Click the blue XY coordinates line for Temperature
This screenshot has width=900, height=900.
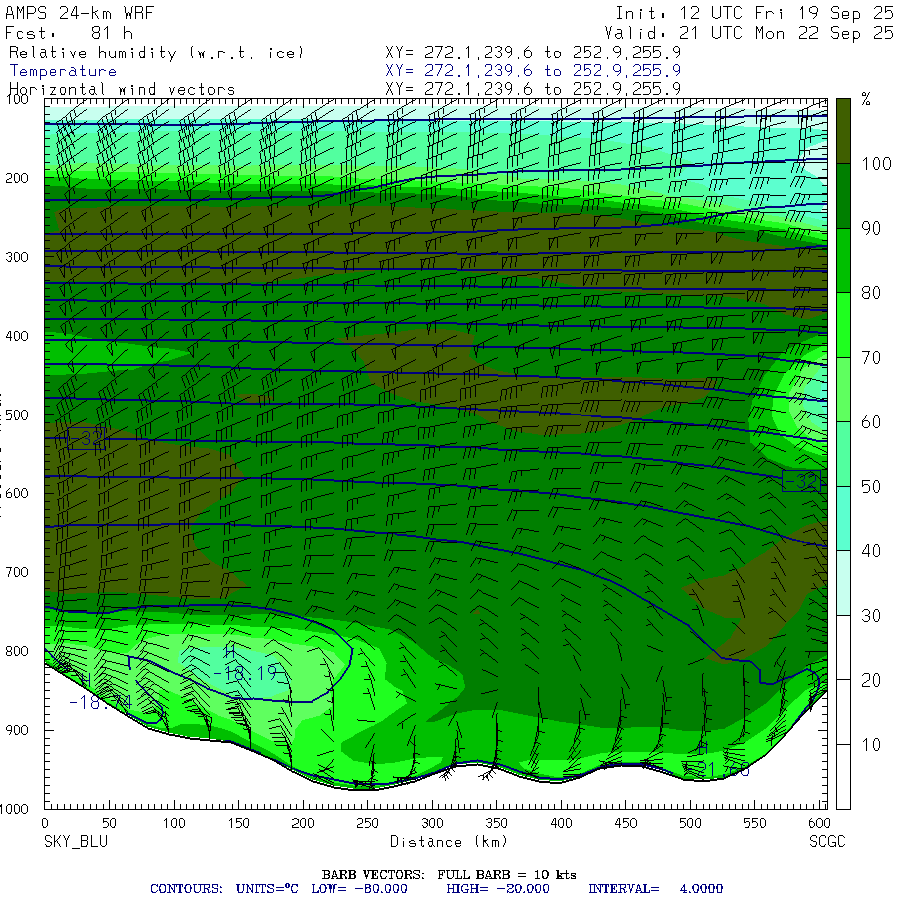click(x=533, y=71)
